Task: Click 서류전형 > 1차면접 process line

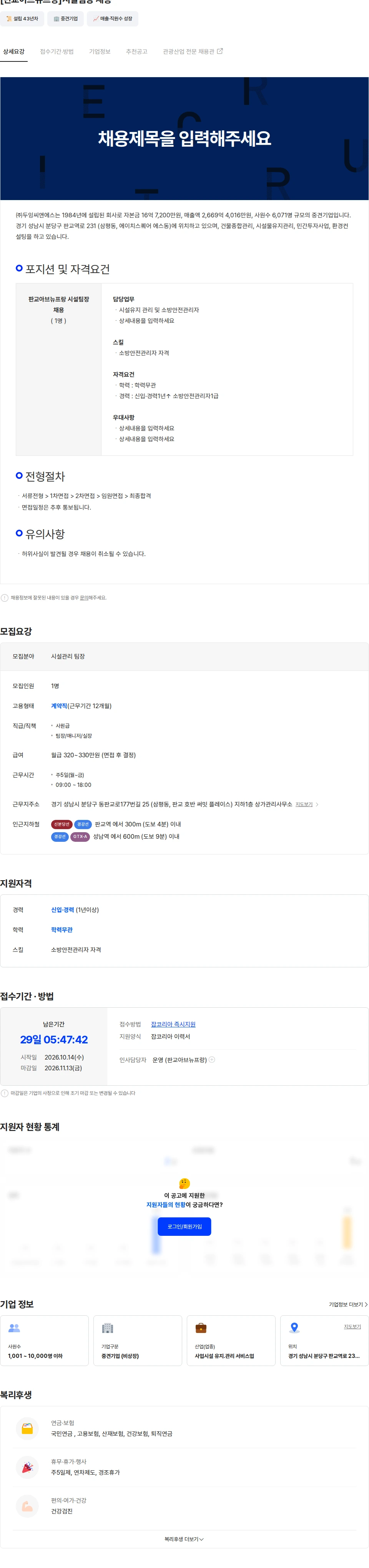Action: (86, 496)
